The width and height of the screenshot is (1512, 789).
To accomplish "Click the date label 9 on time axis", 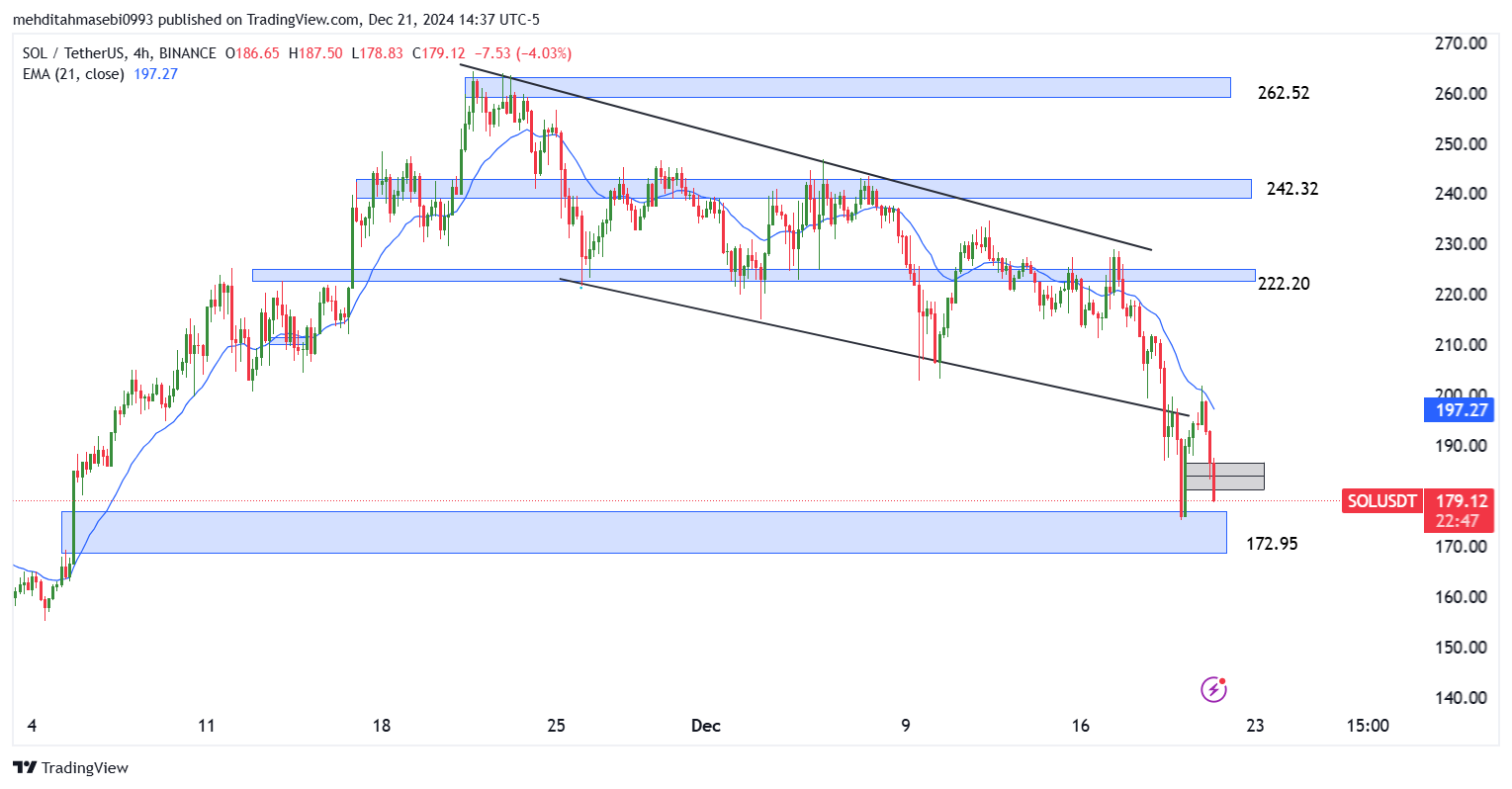I will click(x=906, y=726).
